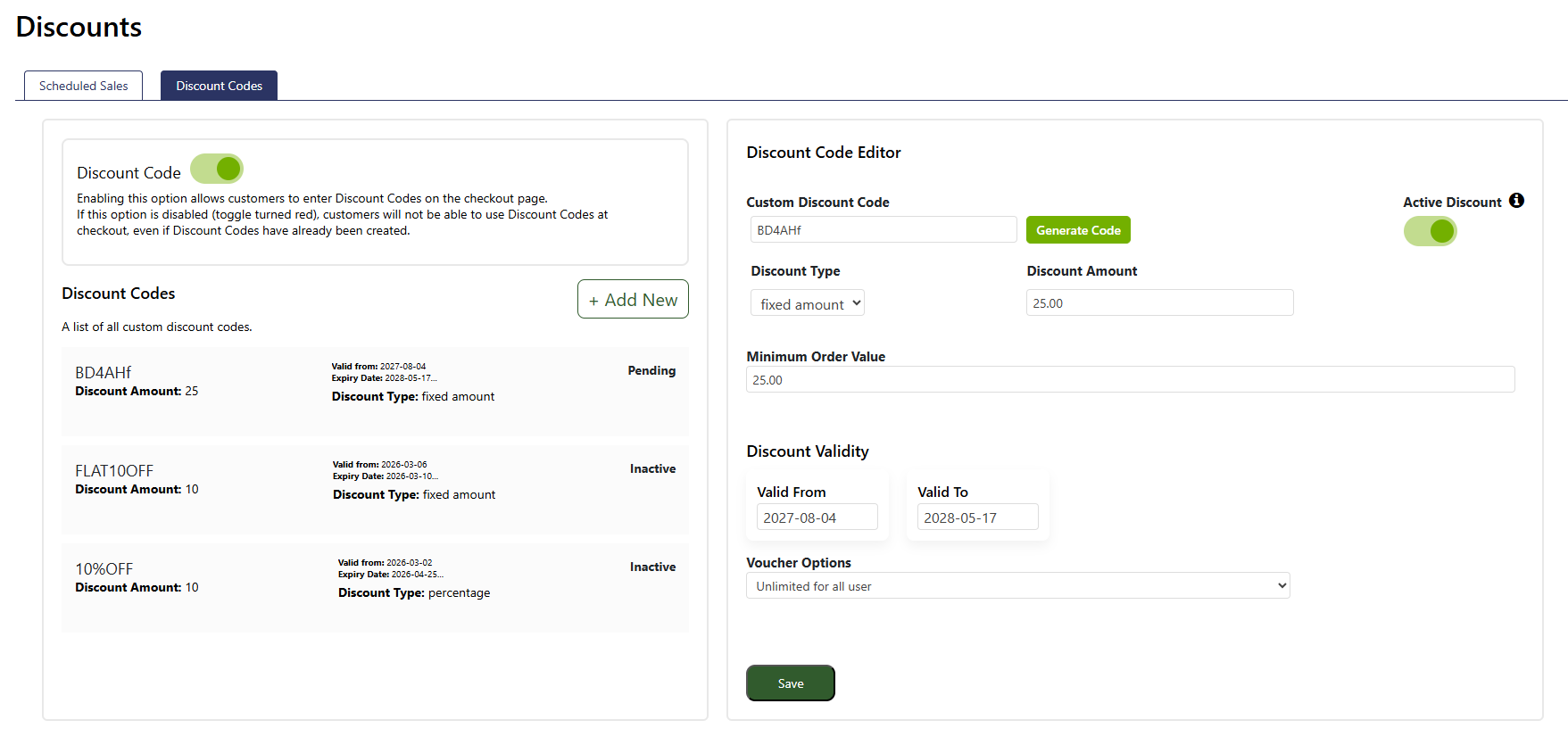The image size is (1568, 745).
Task: Switch to the Scheduled Sales tab
Action: [x=83, y=86]
